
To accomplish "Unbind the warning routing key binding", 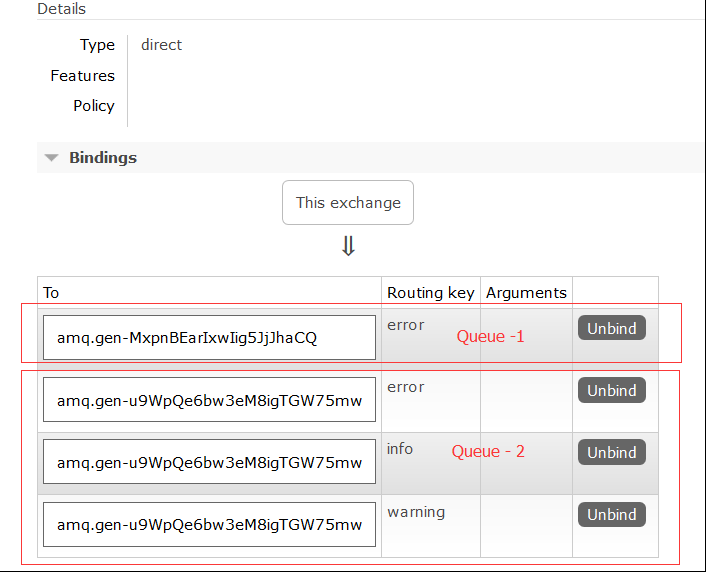I will 612,514.
